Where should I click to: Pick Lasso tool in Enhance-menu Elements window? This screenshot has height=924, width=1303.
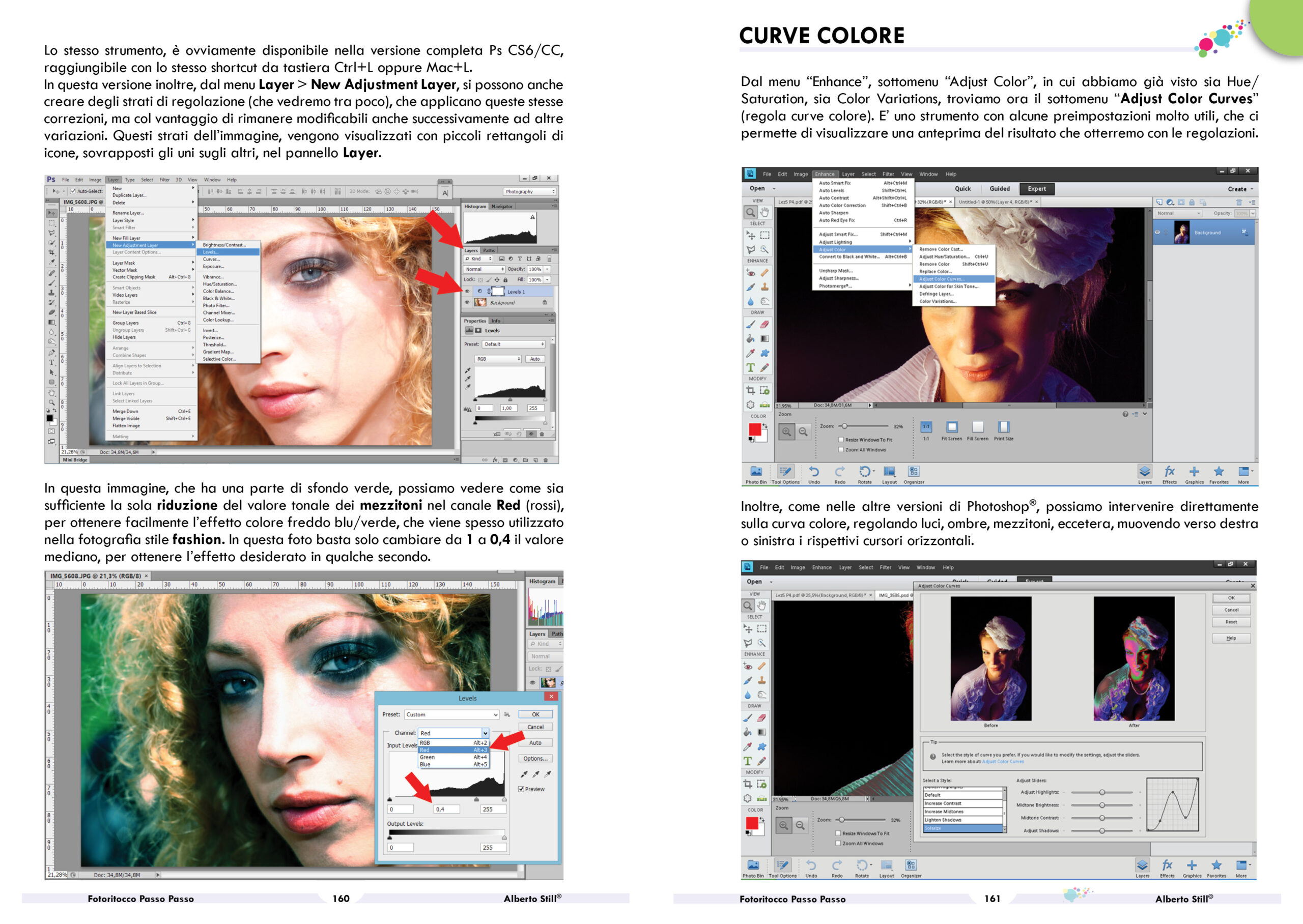coord(751,250)
